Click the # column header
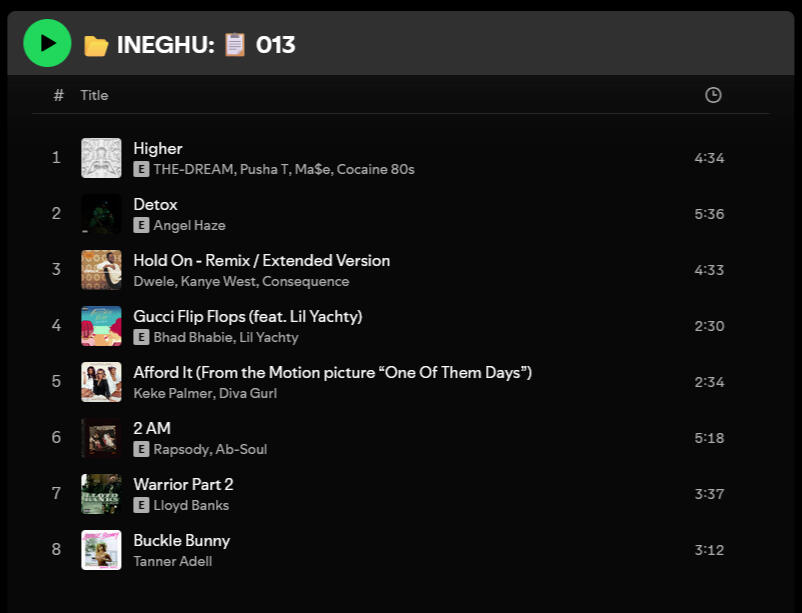802x613 pixels. [x=58, y=95]
